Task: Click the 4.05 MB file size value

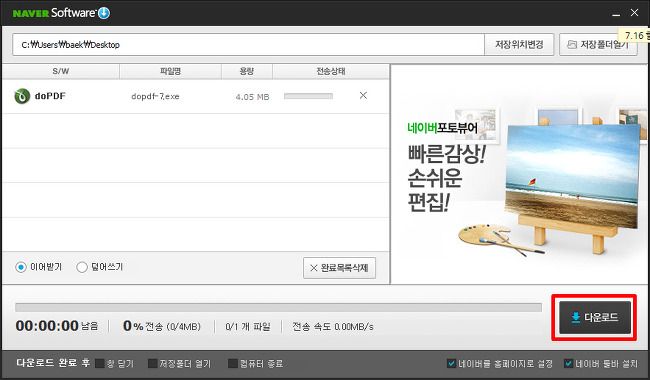Action: click(x=252, y=97)
